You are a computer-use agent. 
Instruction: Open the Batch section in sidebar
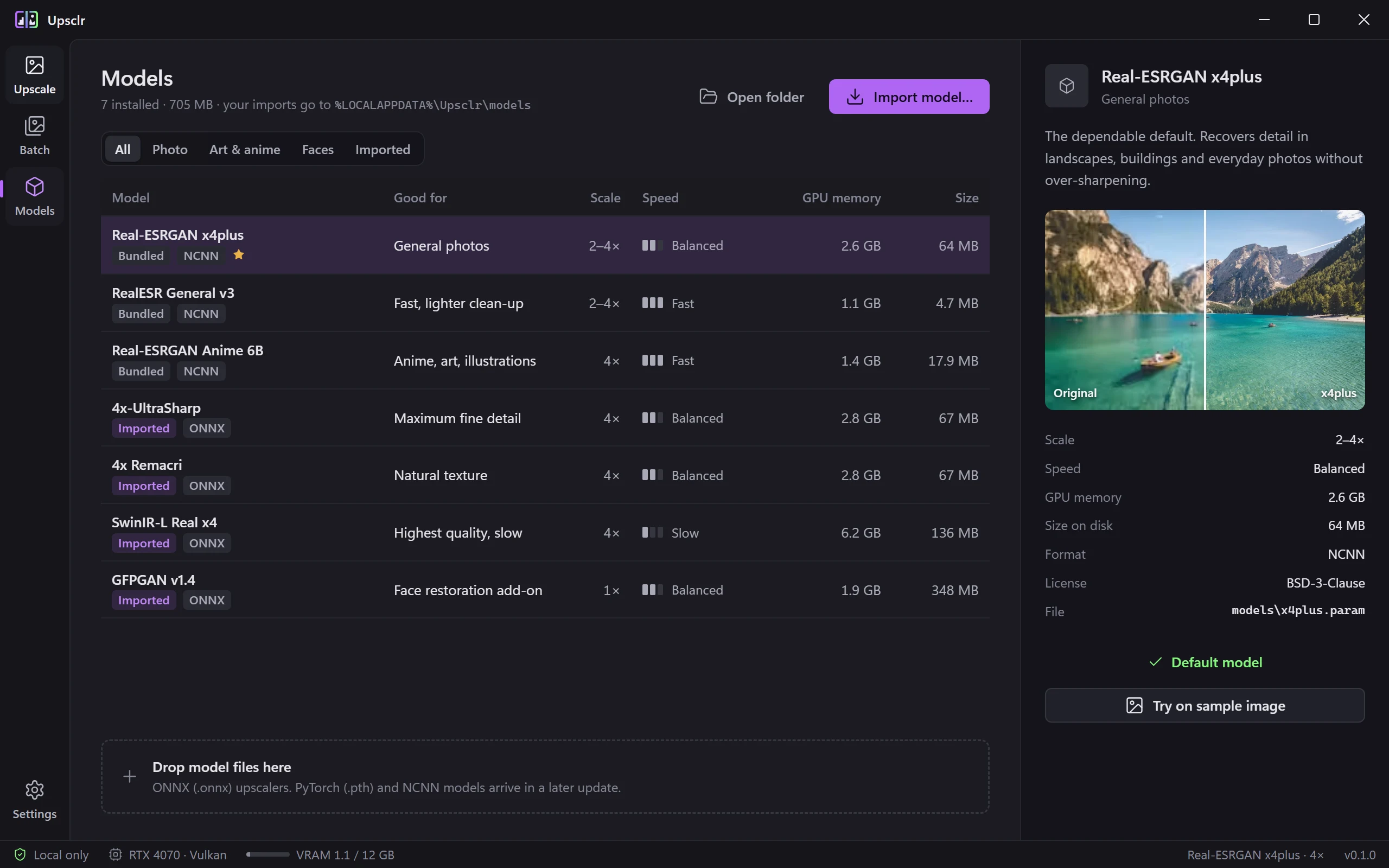click(34, 136)
